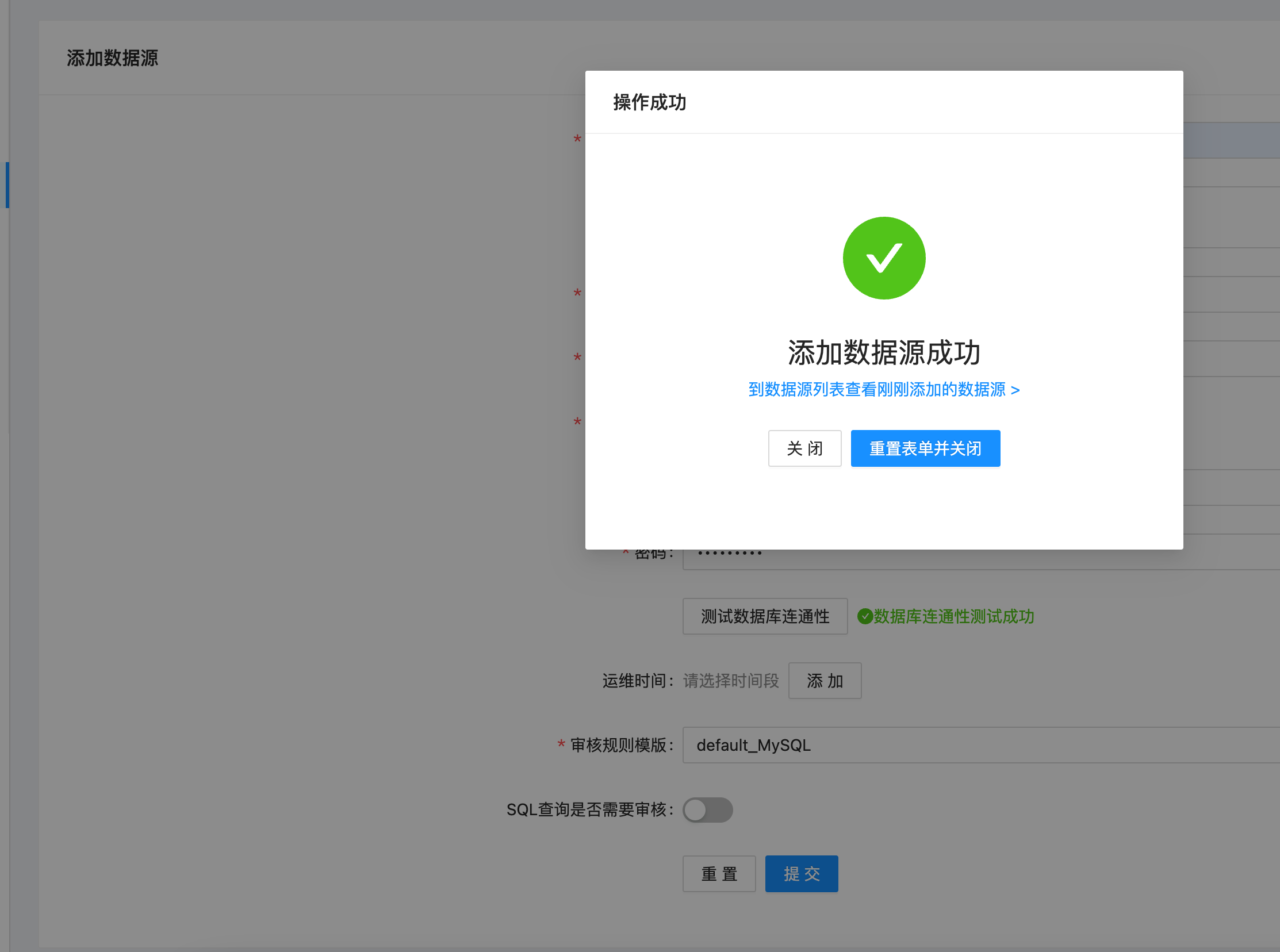Click the 添加数据源 page heading
The image size is (1280, 952).
pos(112,57)
